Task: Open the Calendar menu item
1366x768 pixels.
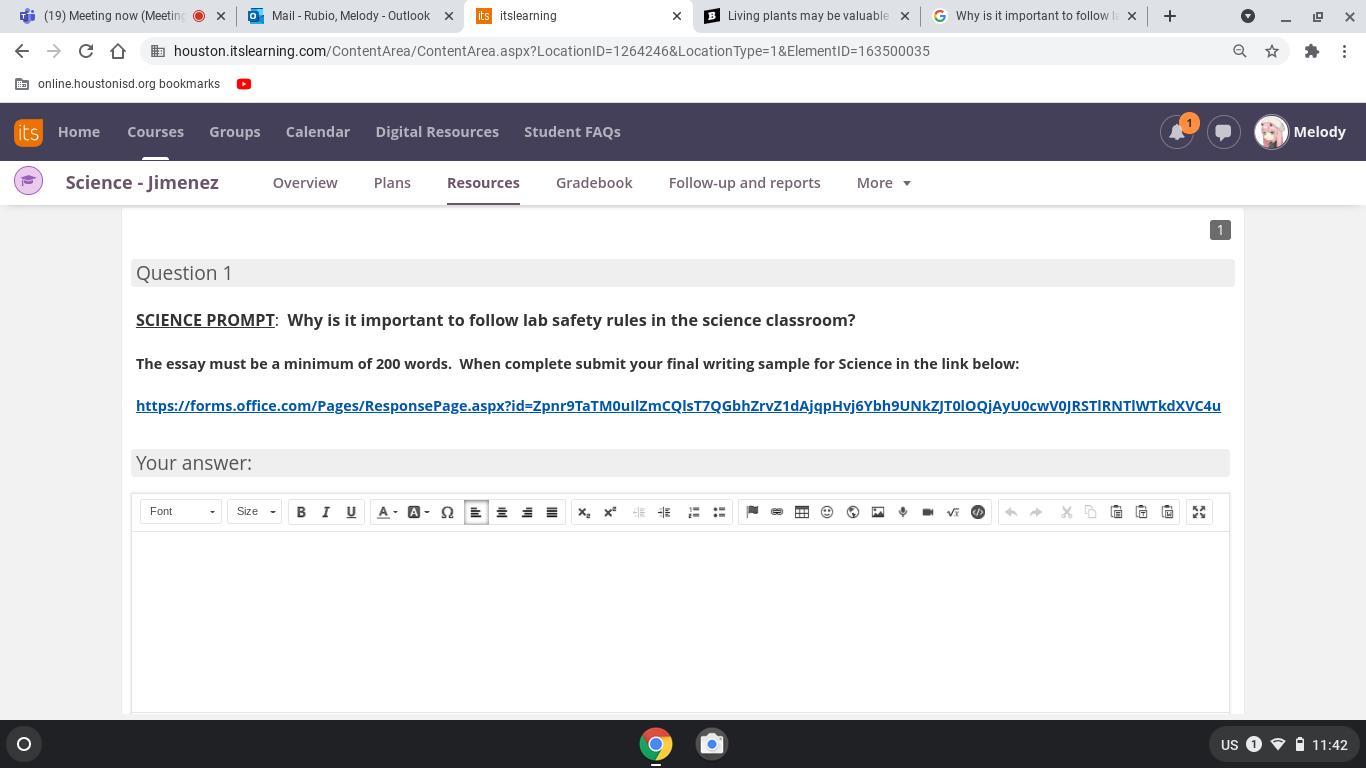Action: coord(317,132)
